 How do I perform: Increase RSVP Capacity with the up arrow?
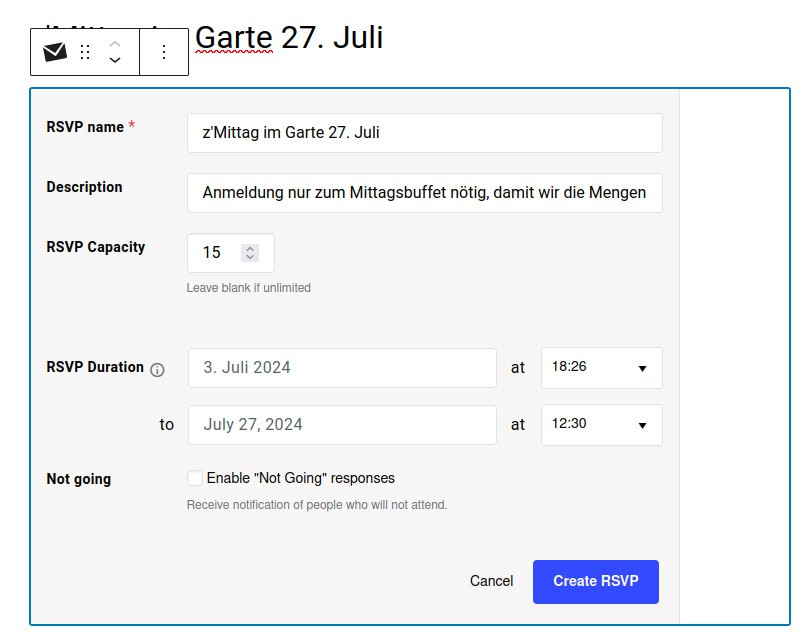click(x=250, y=248)
